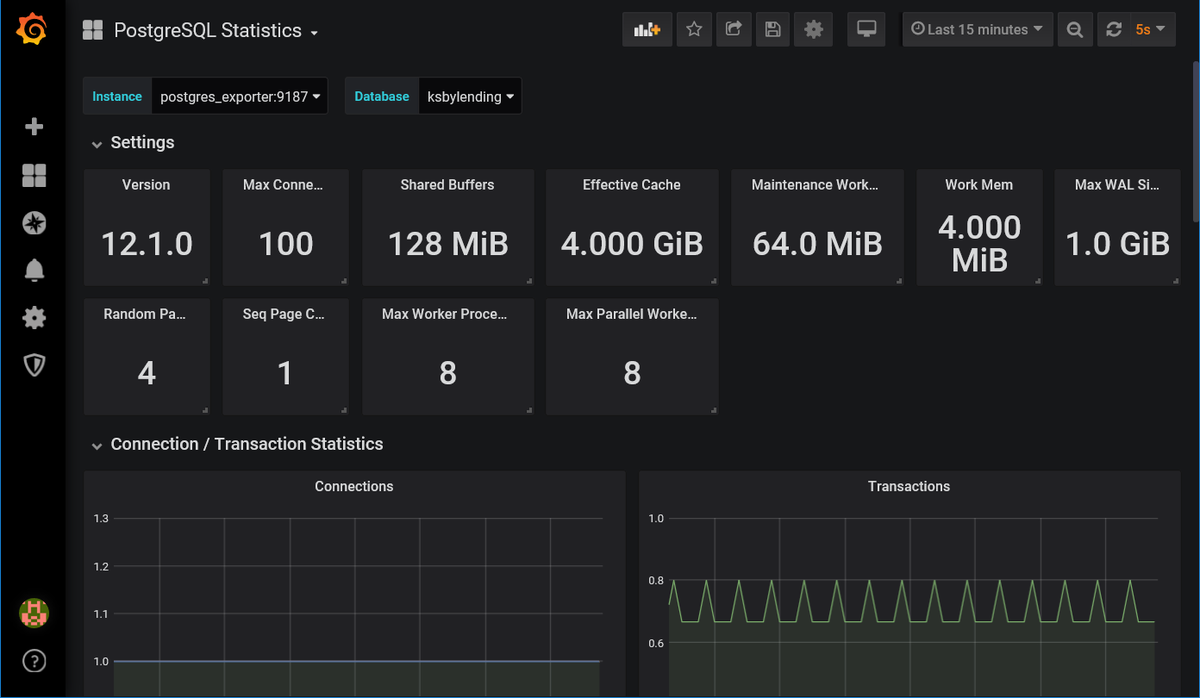
Task: Cycle view mode with monitor icon
Action: (866, 30)
